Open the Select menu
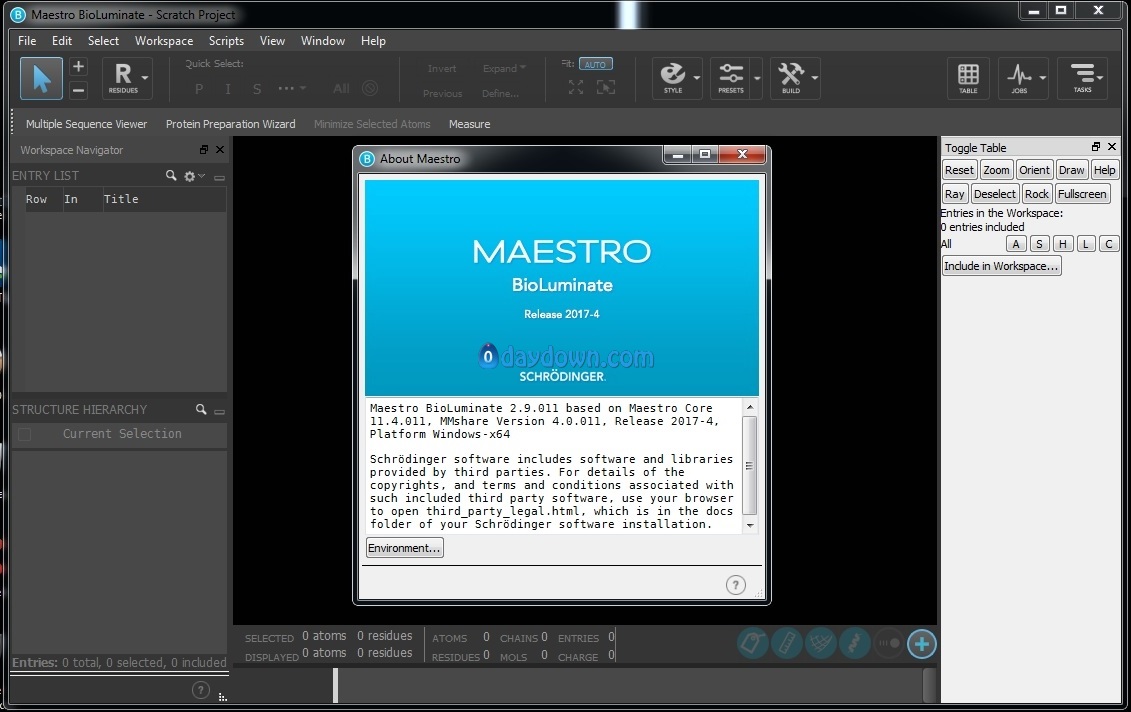 tap(103, 41)
